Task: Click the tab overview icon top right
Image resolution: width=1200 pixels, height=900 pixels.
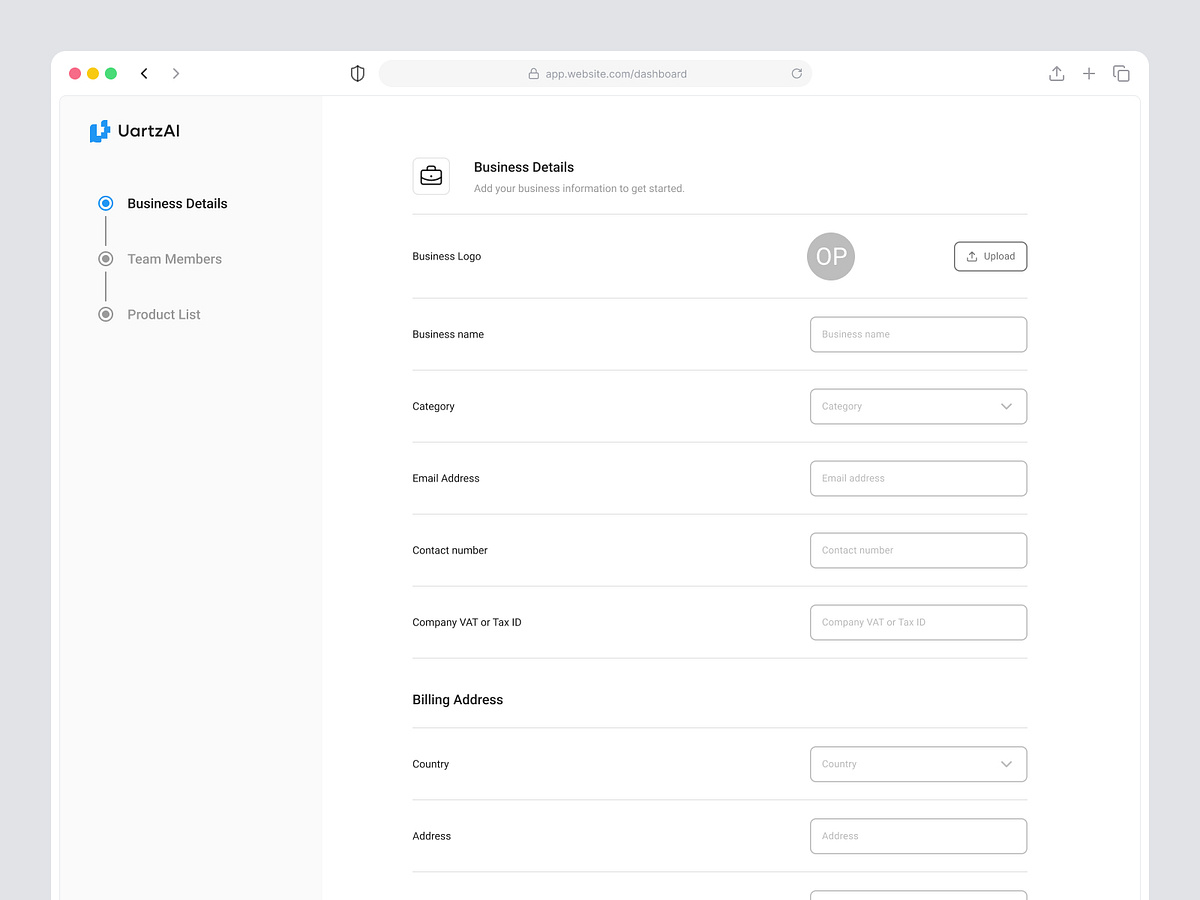Action: pos(1121,73)
